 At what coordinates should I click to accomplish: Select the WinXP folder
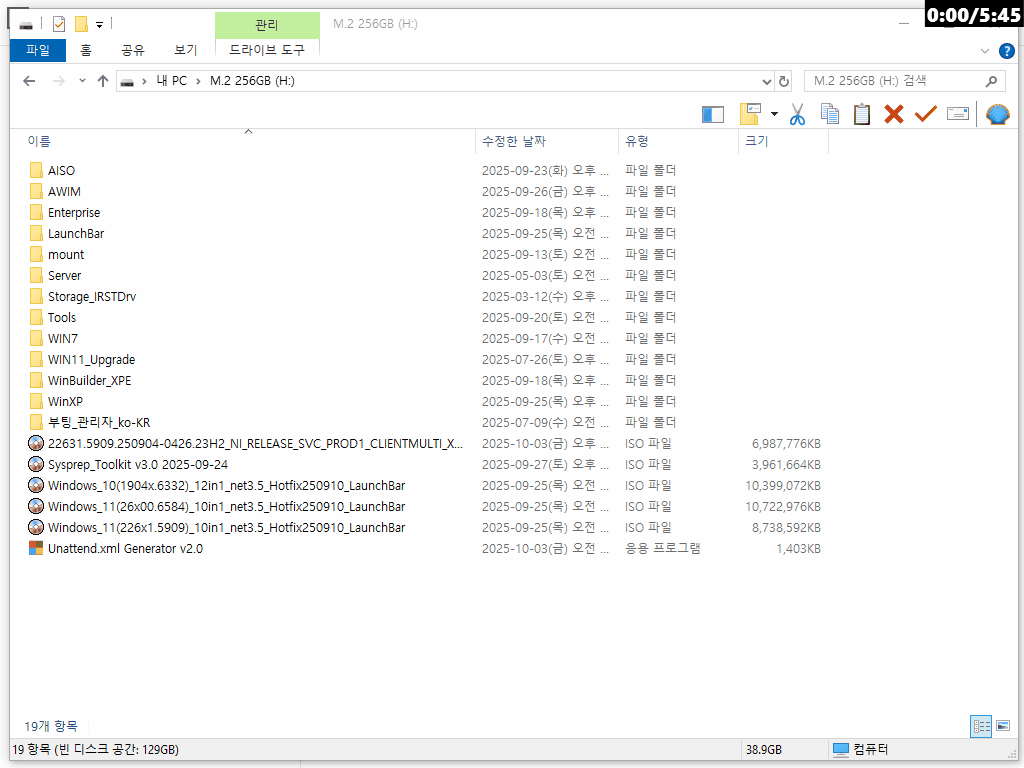[65, 401]
